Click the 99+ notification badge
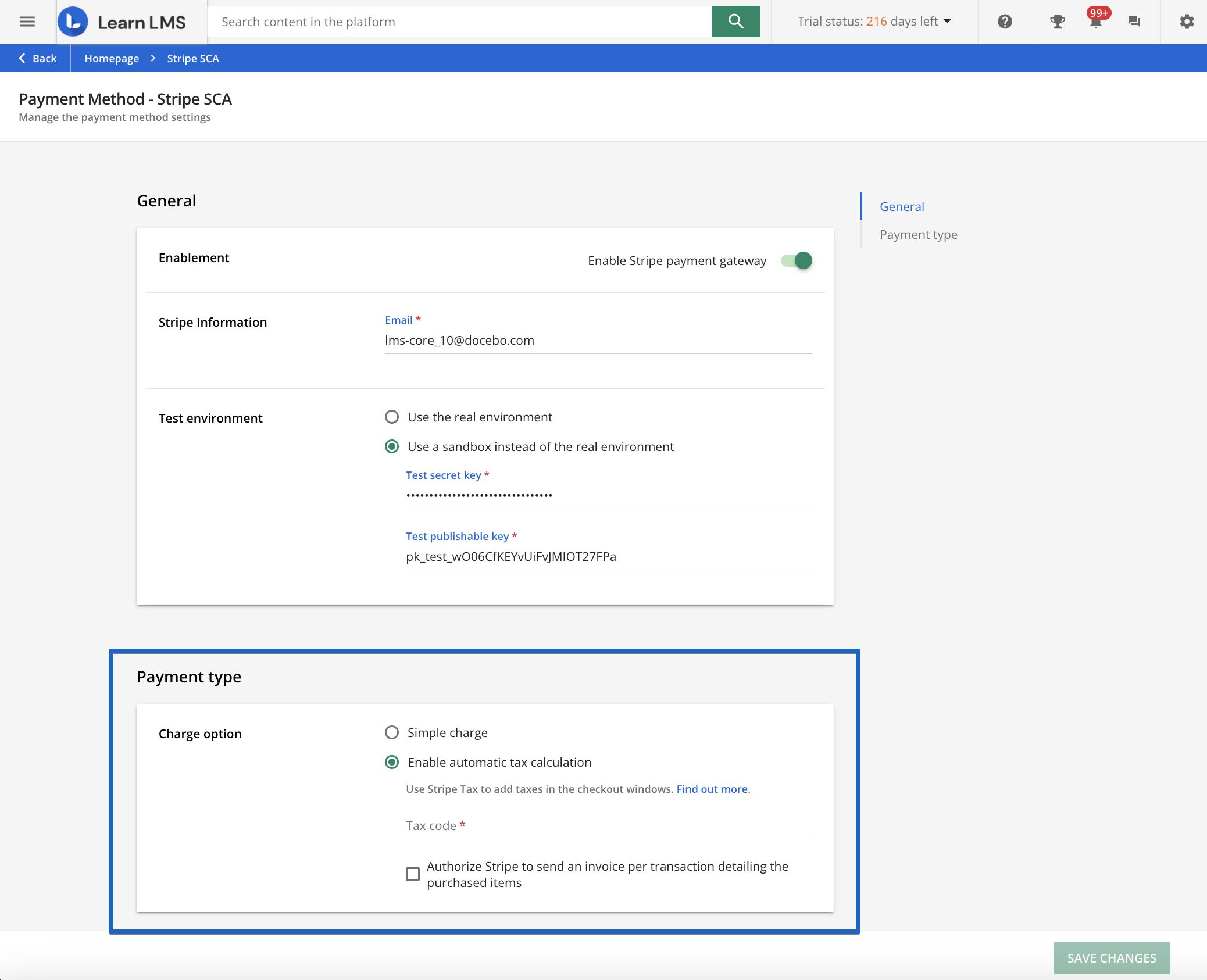 [x=1098, y=13]
